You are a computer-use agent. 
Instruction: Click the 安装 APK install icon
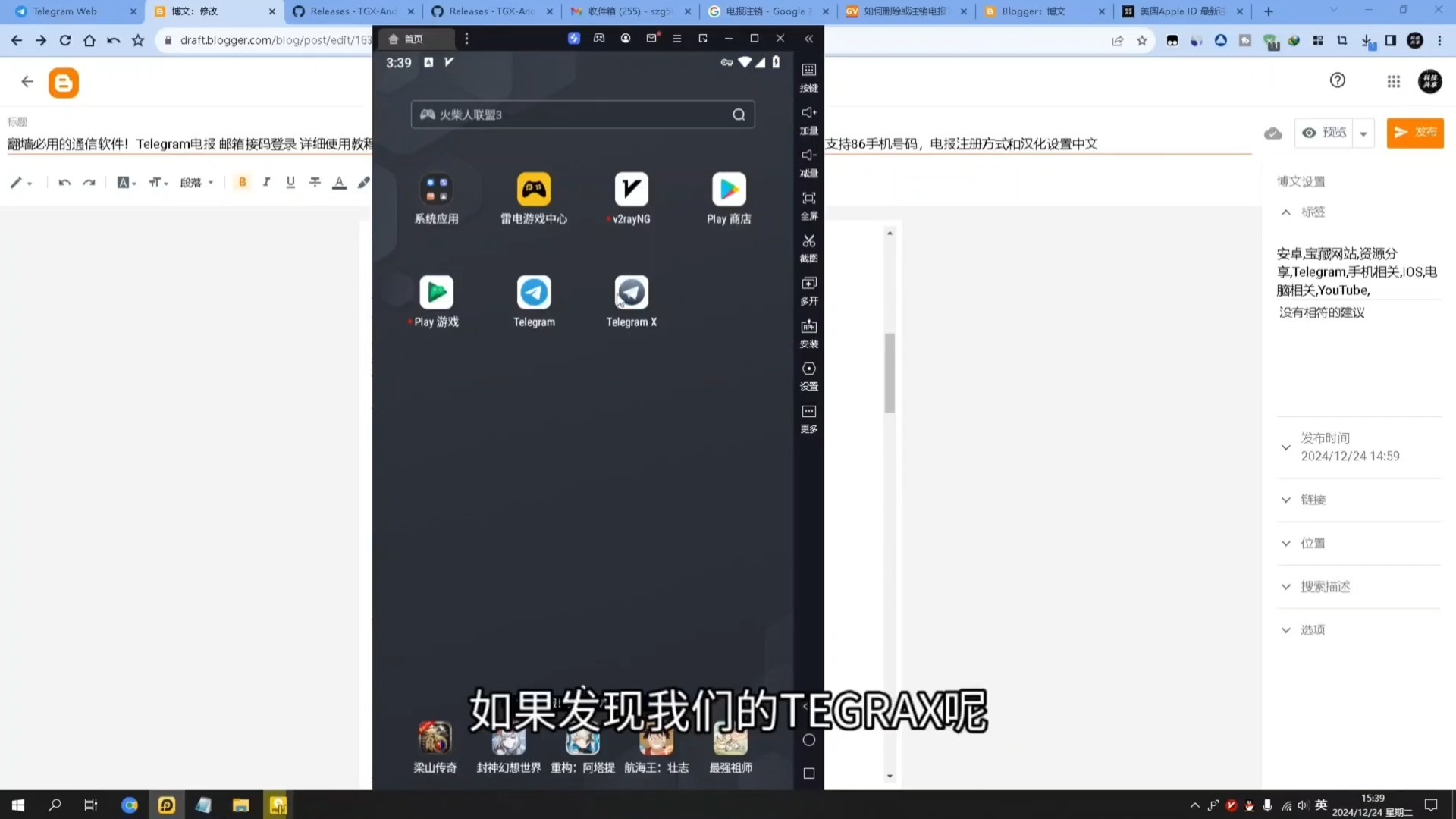coord(809,326)
